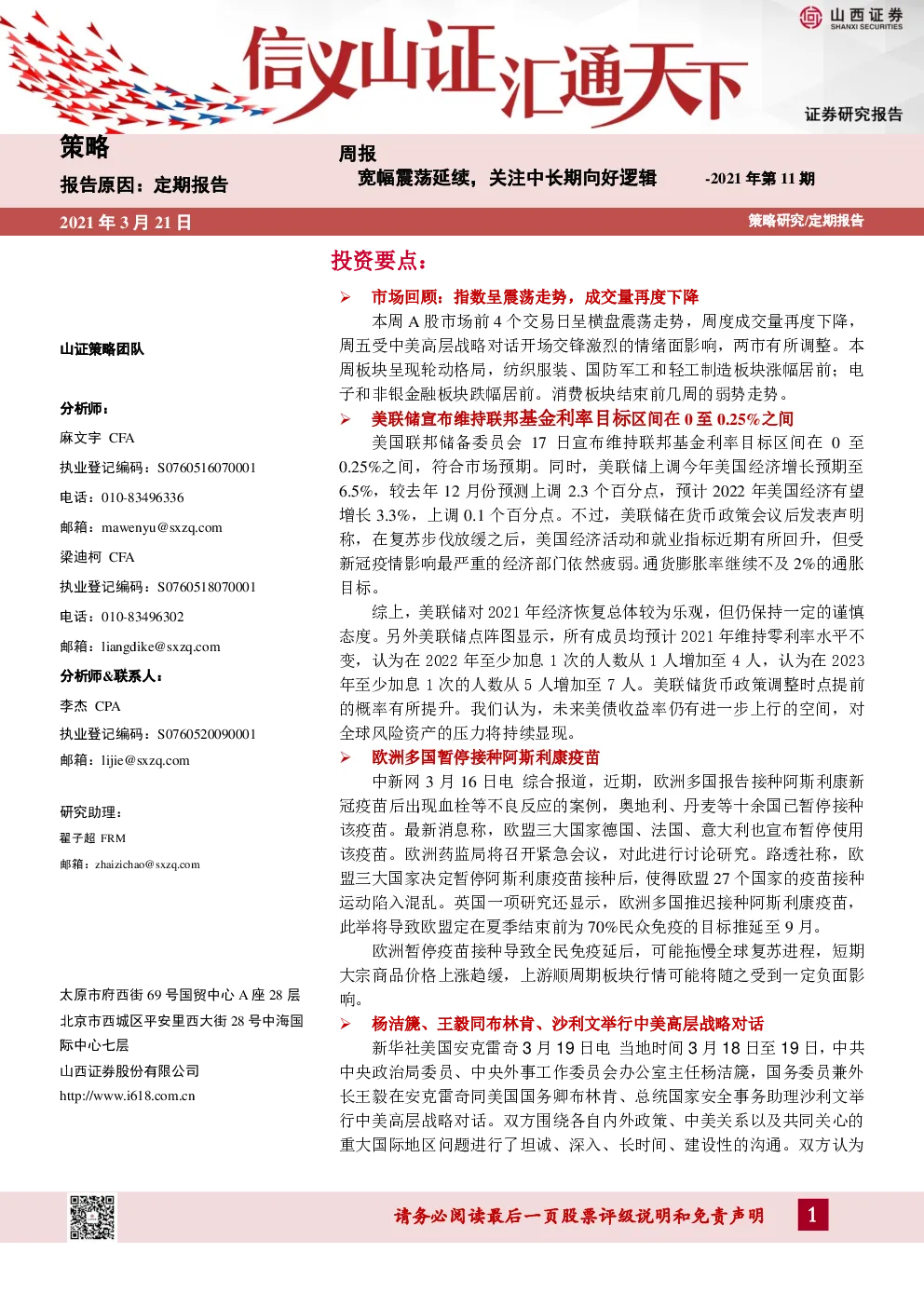Click the red page number 1 box
This screenshot has height=1307, width=924.
click(x=812, y=1215)
